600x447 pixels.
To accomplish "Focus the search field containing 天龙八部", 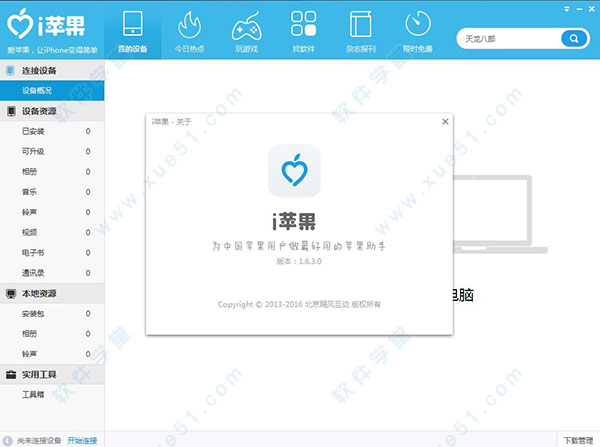I will point(509,39).
